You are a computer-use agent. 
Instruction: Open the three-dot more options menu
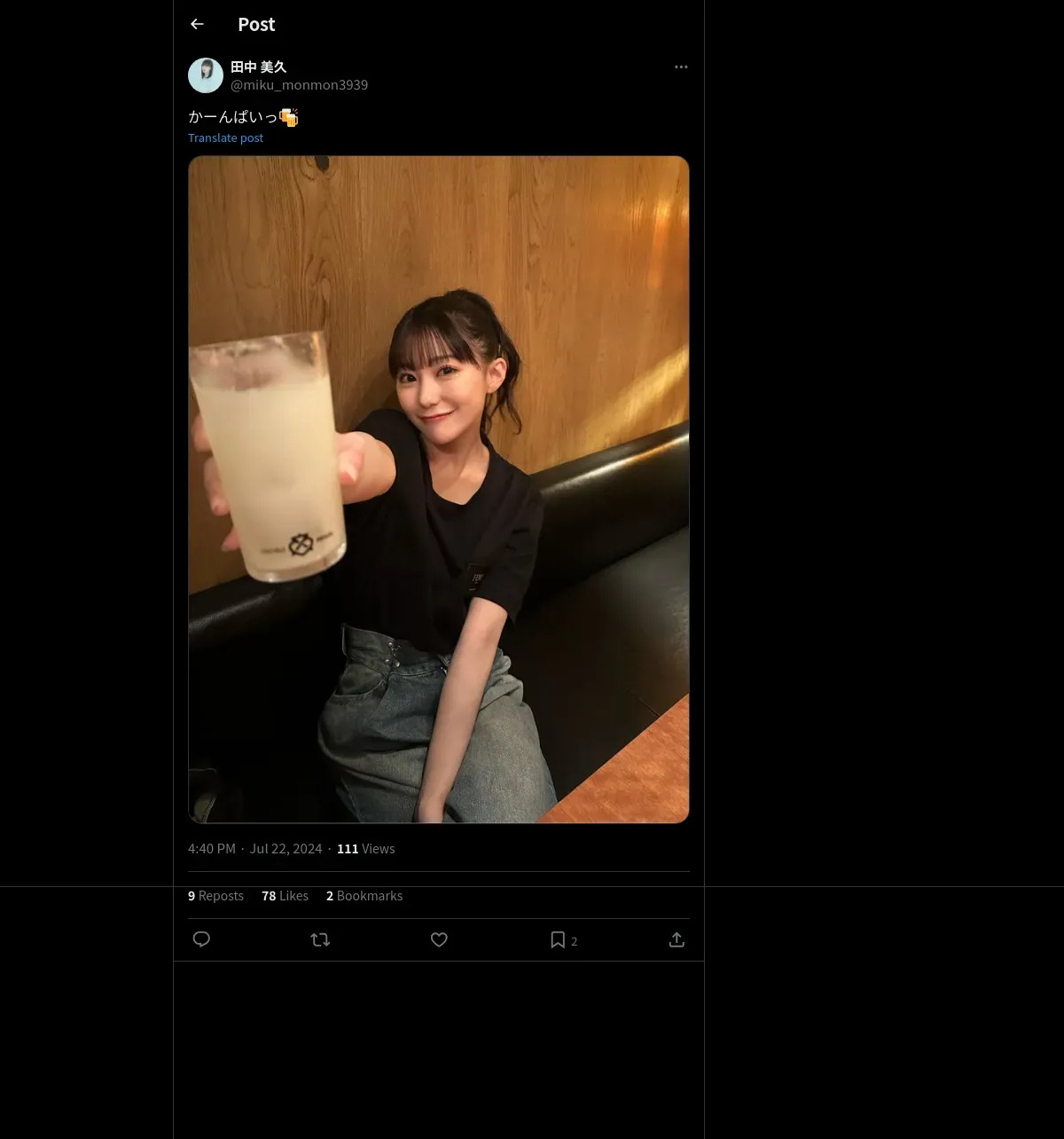tap(681, 67)
